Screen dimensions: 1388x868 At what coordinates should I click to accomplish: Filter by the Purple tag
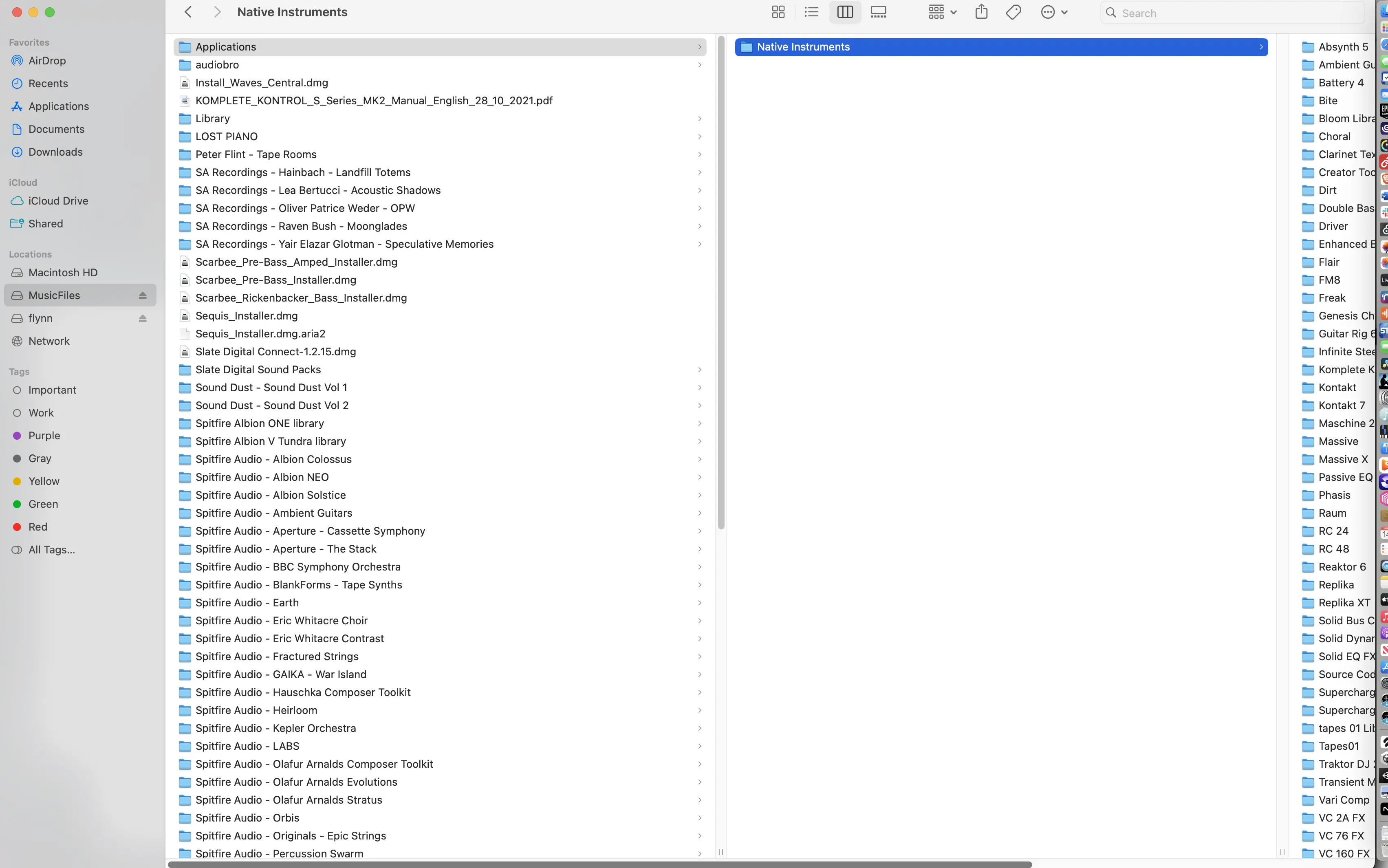point(44,436)
